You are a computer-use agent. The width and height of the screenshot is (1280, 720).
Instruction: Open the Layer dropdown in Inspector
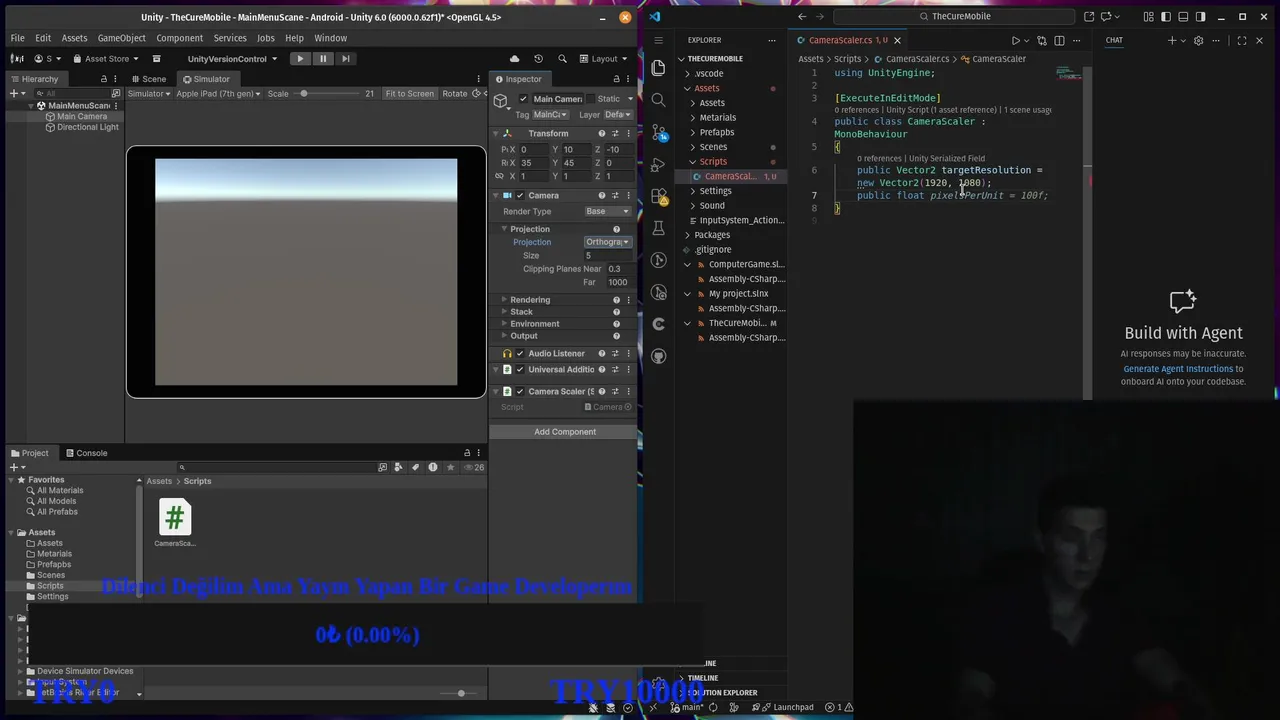point(618,114)
